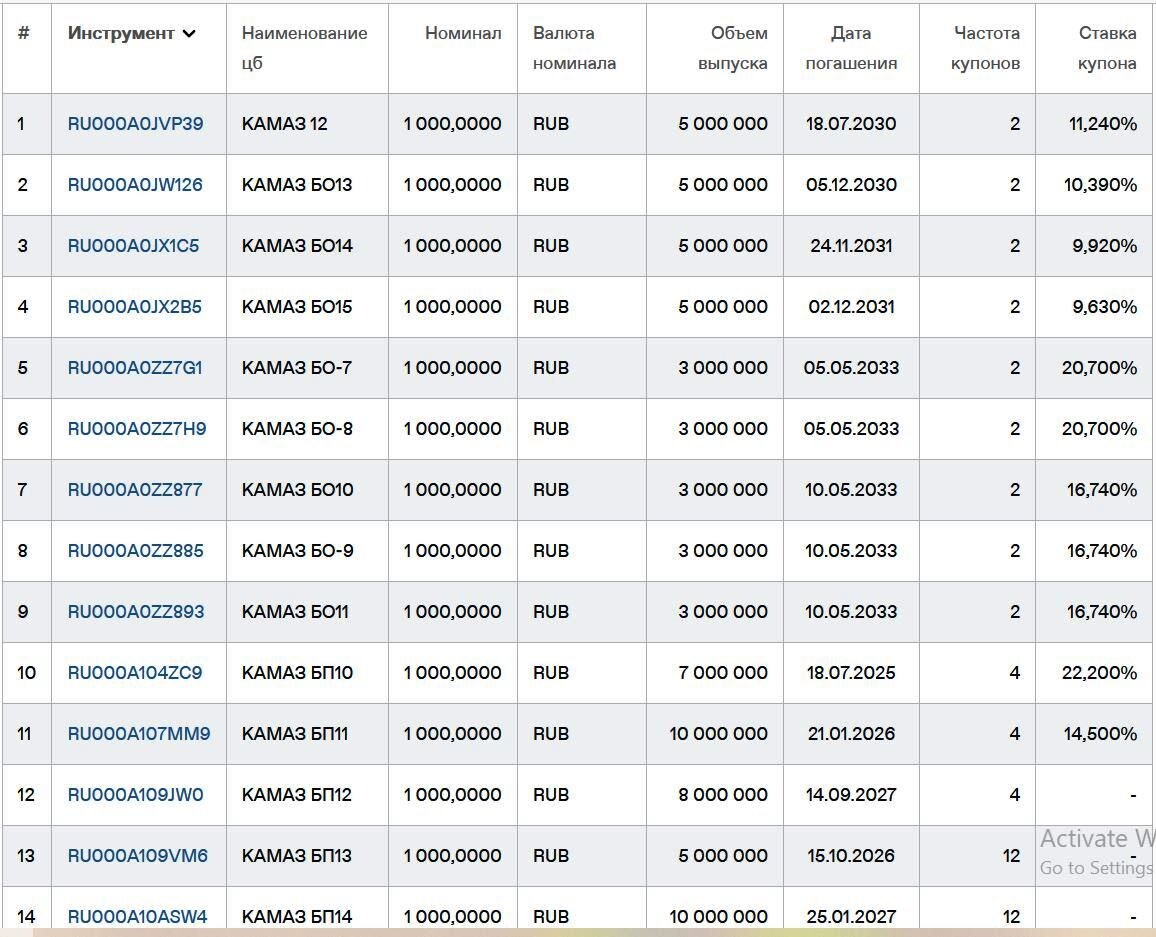Click the Инструмент column header label
The height and width of the screenshot is (937, 1156).
[x=121, y=33]
